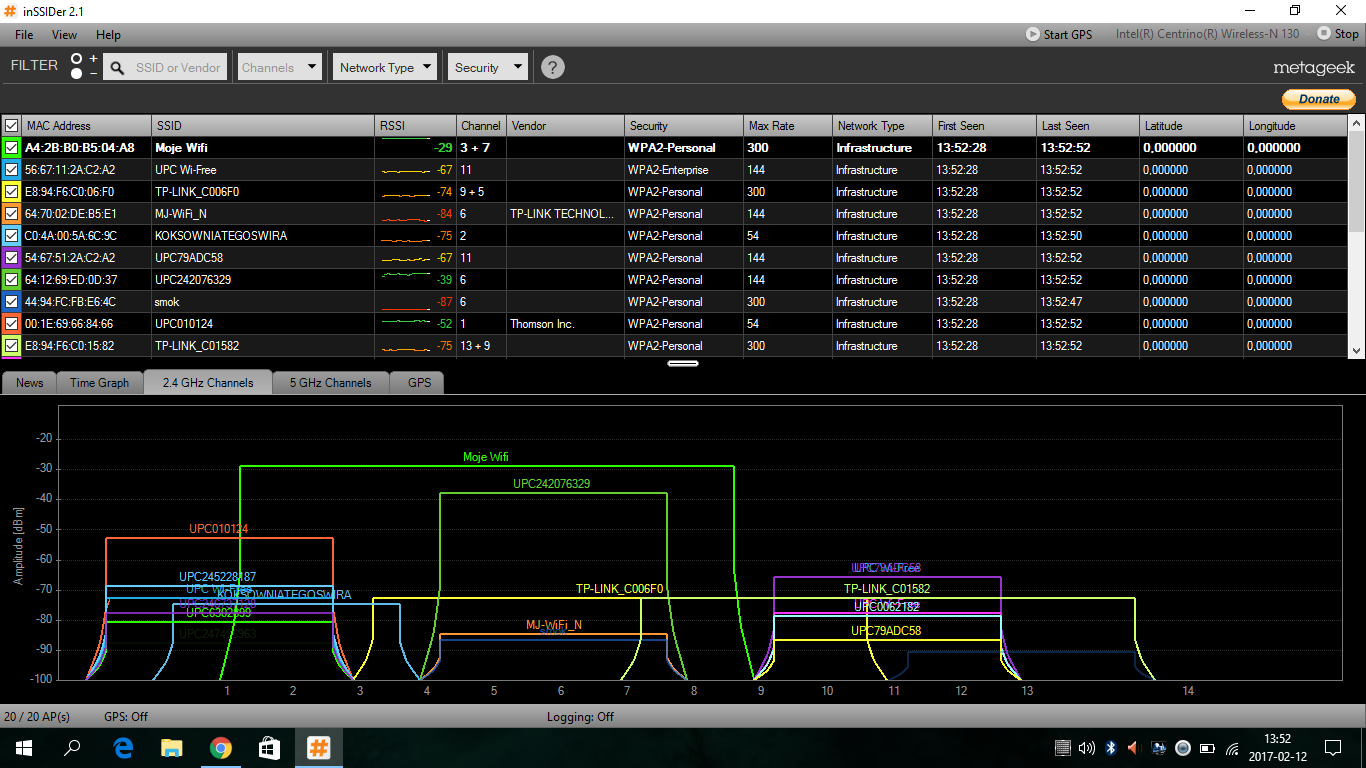The image size is (1366, 768).
Task: Toggle the MJ-WiFi_N row checkbox
Action: point(12,214)
